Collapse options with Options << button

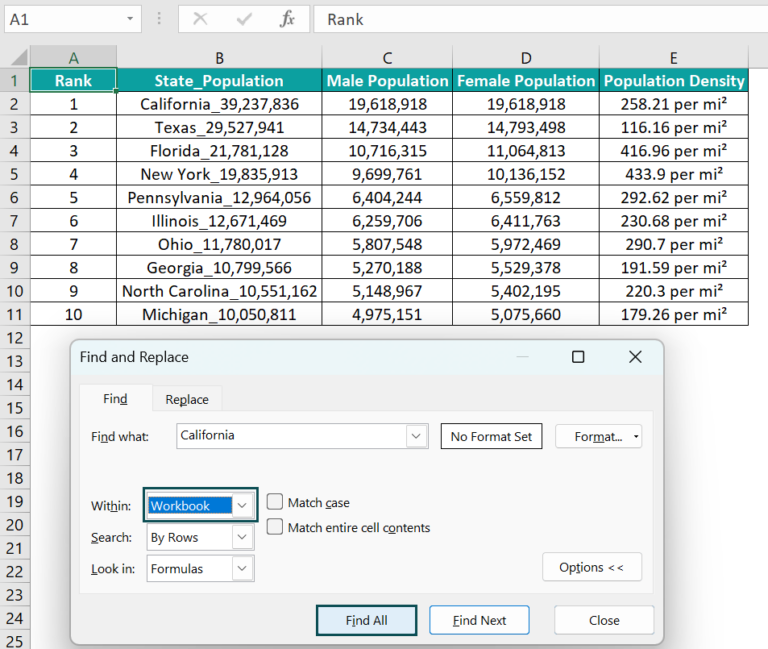pos(591,567)
